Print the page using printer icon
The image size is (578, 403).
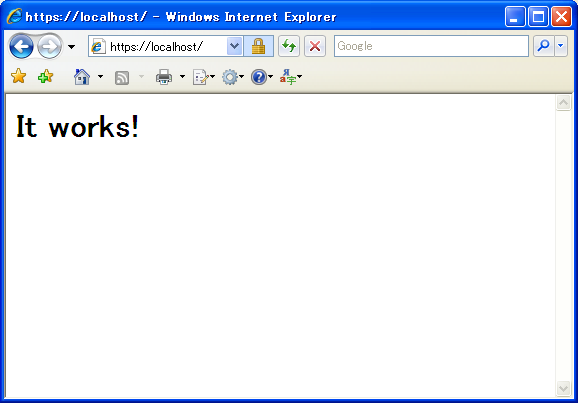[x=164, y=77]
